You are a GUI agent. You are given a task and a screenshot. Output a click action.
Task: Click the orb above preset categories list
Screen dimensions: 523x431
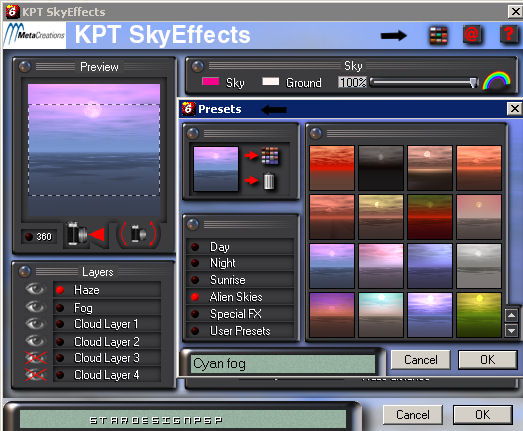coord(193,225)
